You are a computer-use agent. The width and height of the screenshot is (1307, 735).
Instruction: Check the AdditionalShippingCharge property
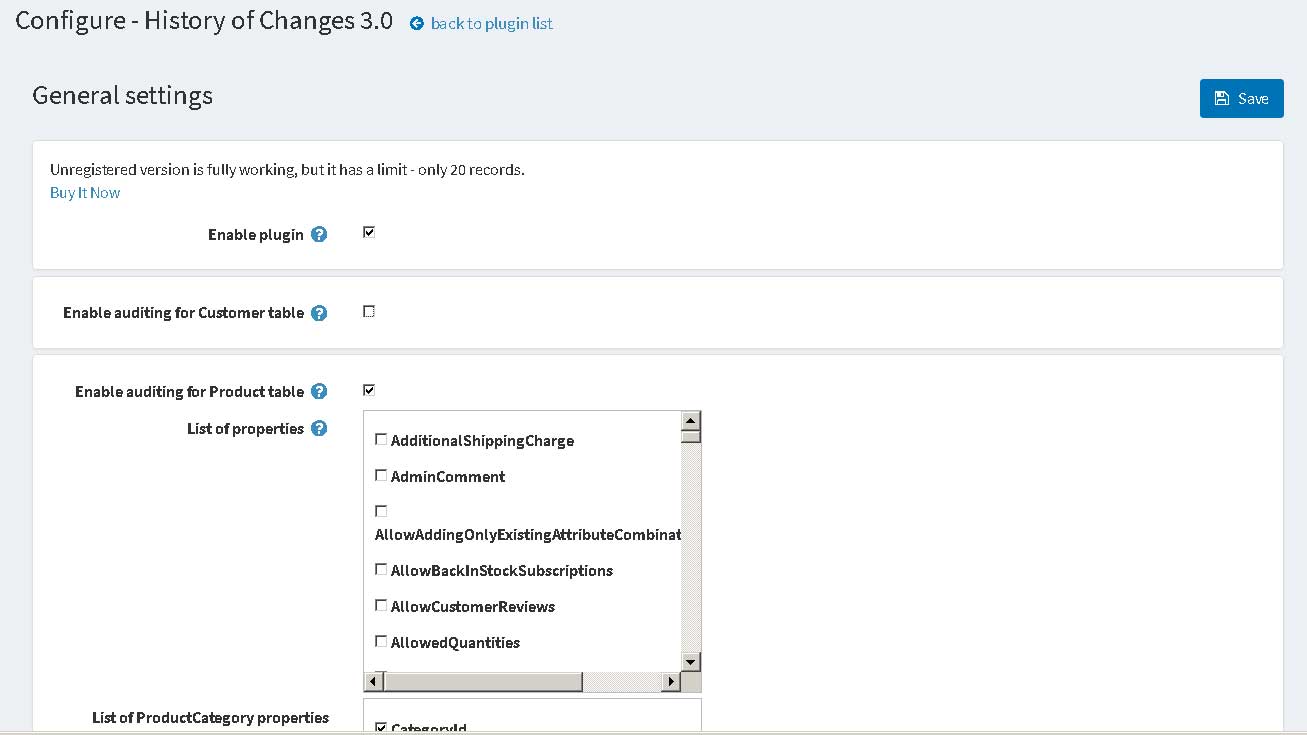381,439
